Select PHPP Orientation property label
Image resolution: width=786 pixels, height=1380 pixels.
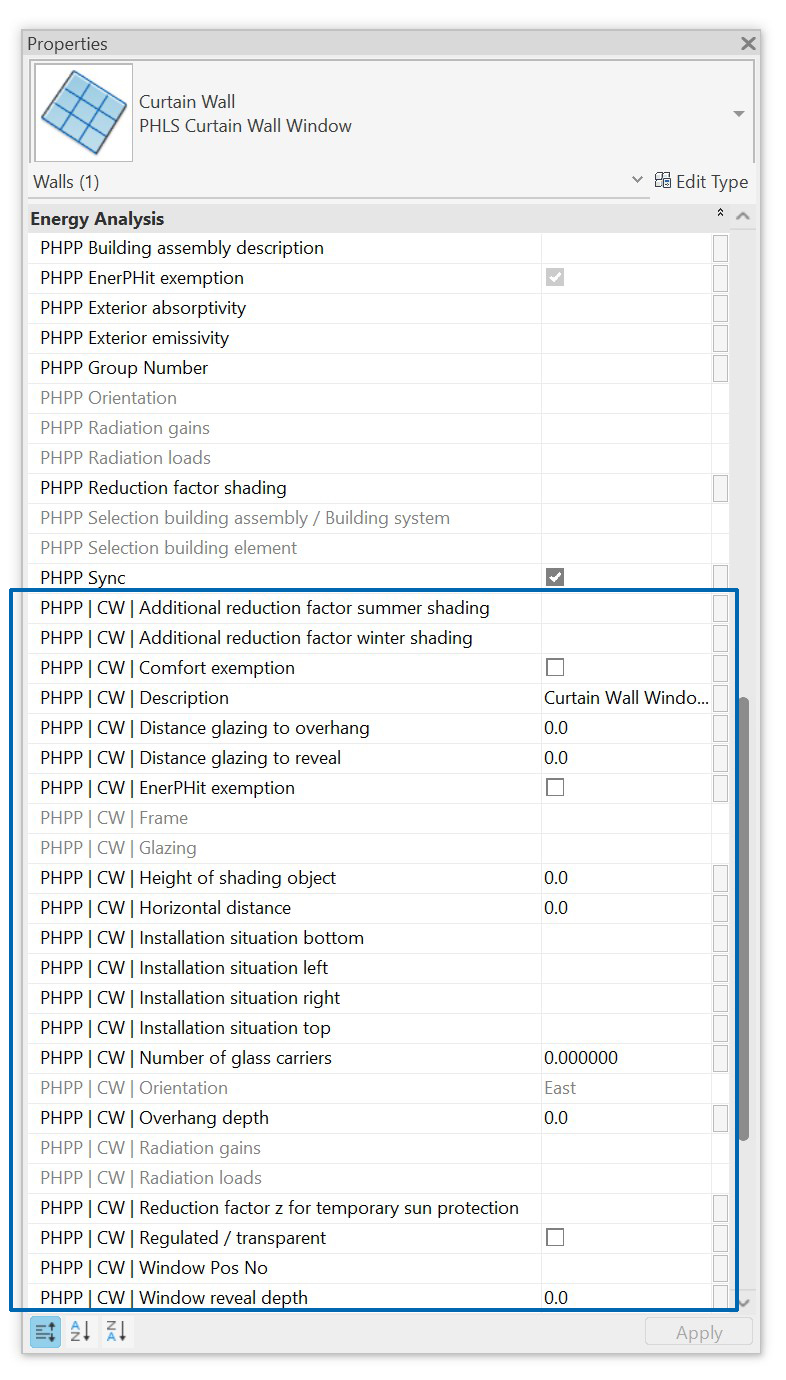(108, 398)
